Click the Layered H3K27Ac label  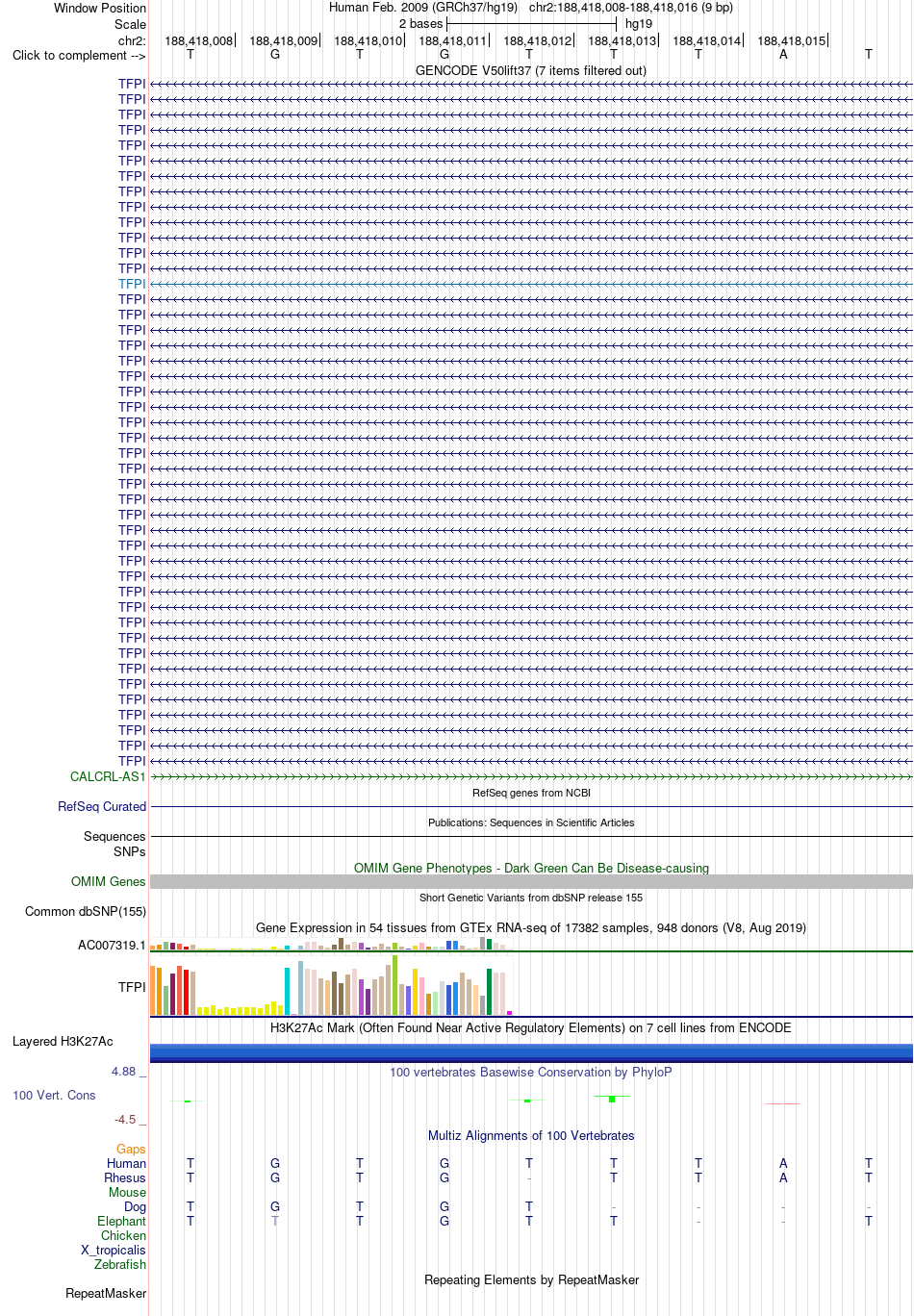(63, 1041)
